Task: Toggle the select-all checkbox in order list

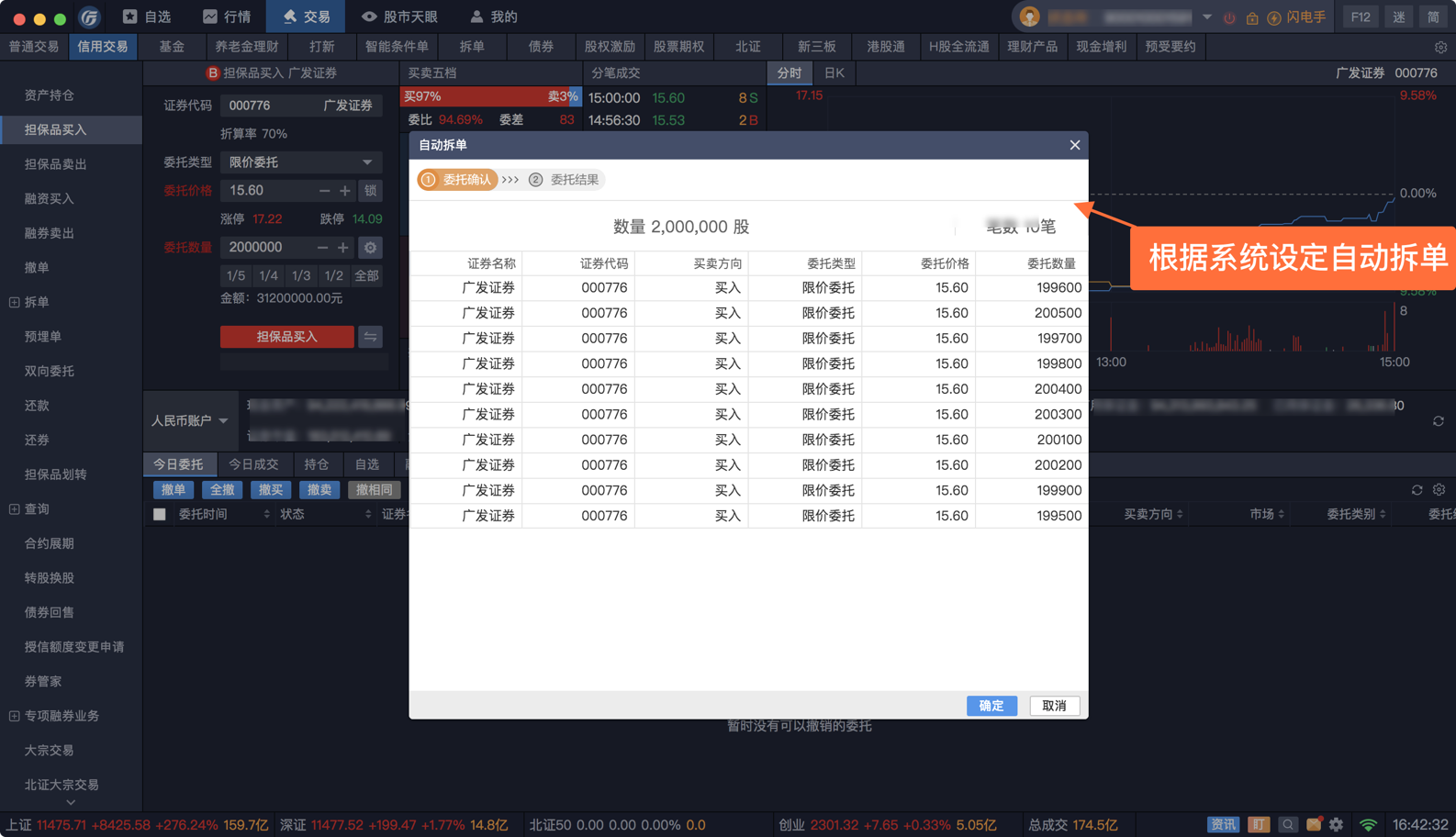Action: pos(160,514)
